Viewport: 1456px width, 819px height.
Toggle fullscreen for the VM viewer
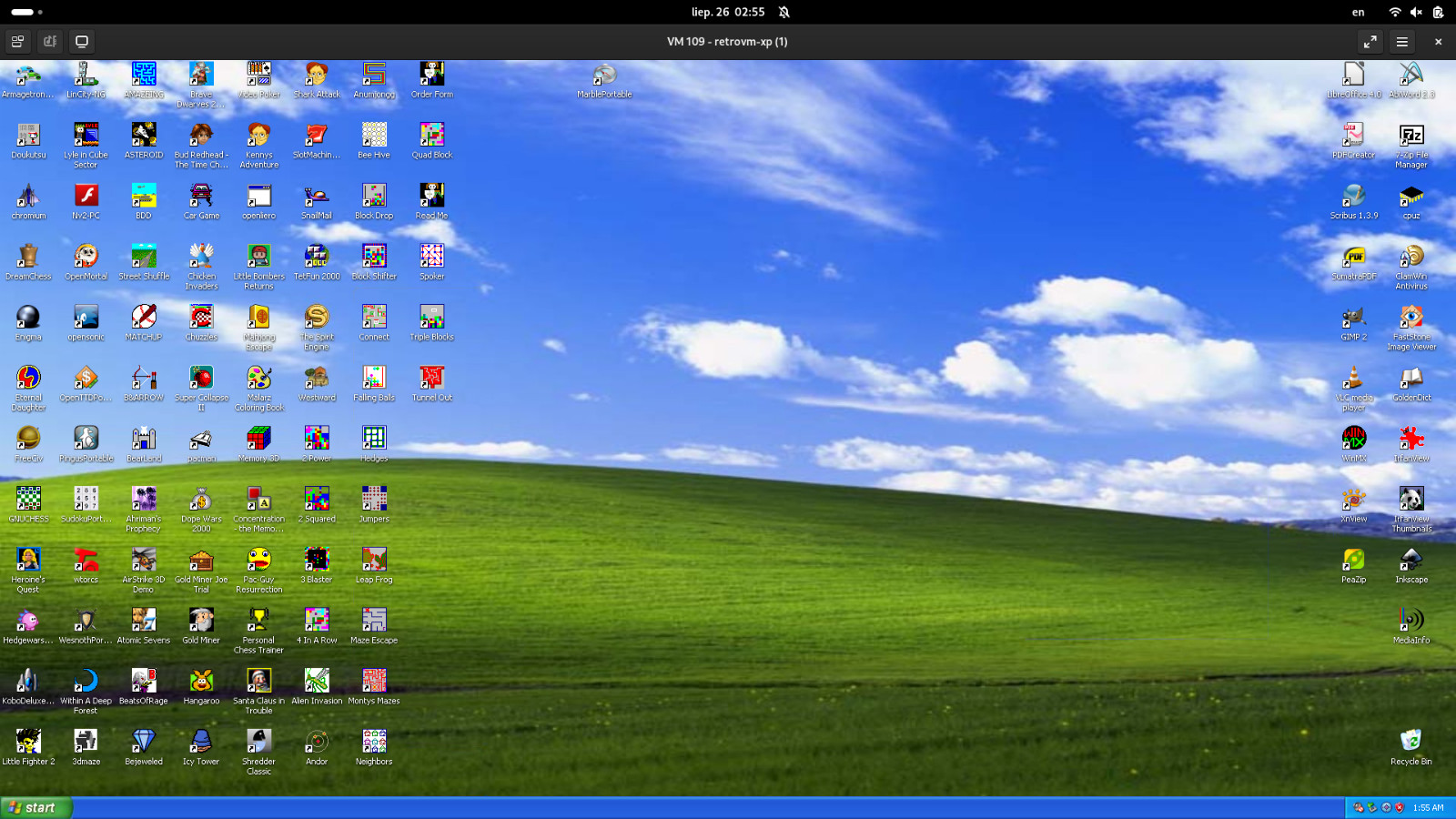tap(1370, 42)
